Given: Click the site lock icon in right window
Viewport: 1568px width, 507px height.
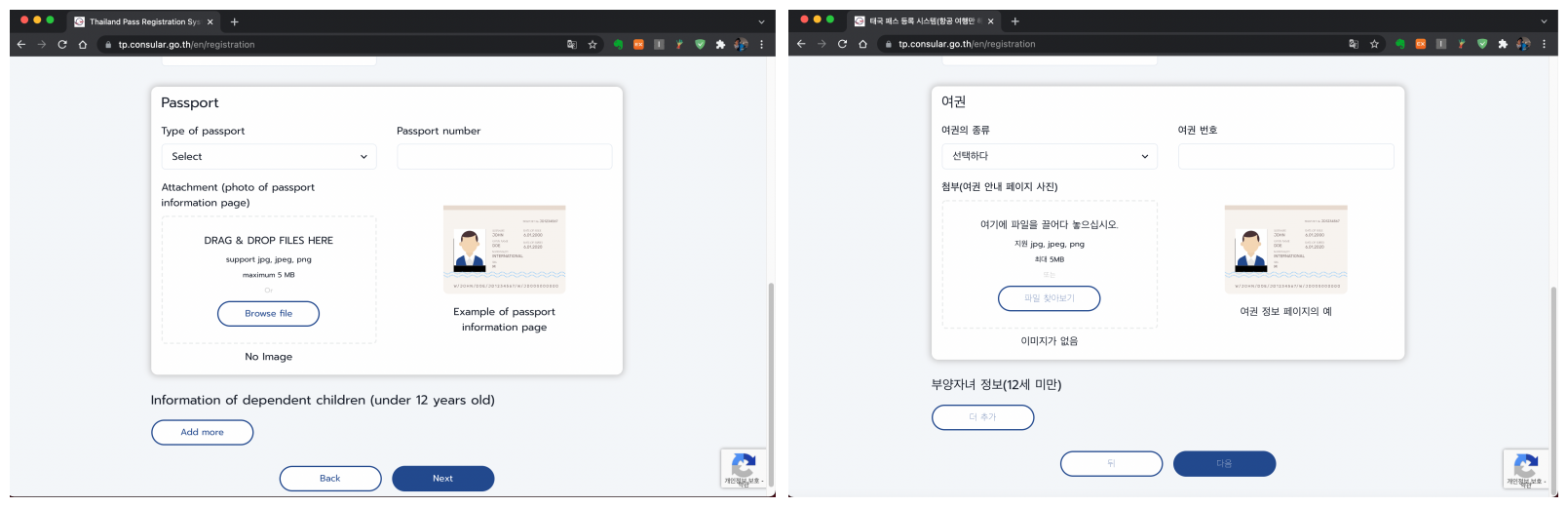Looking at the screenshot, I should [x=889, y=45].
